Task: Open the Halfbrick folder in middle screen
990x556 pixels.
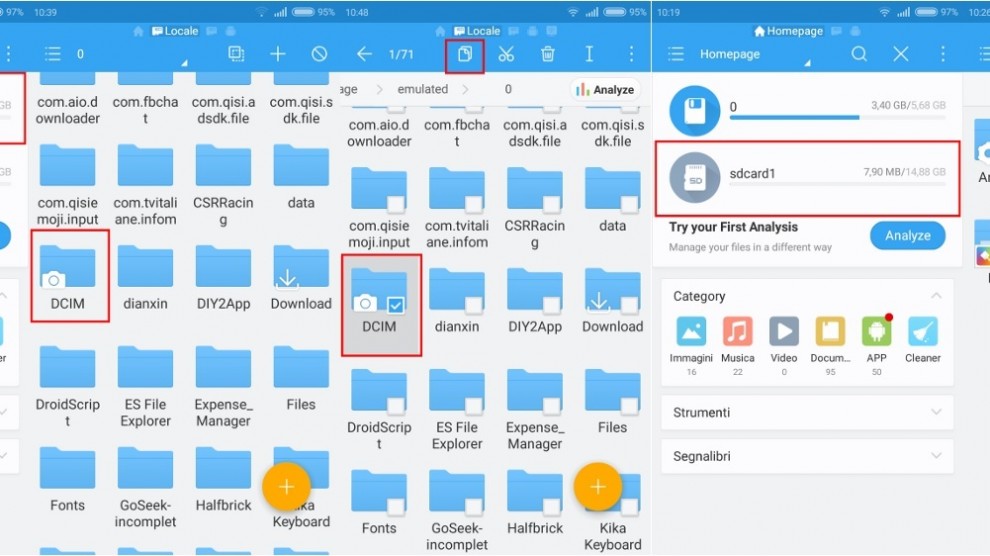Action: [x=535, y=503]
